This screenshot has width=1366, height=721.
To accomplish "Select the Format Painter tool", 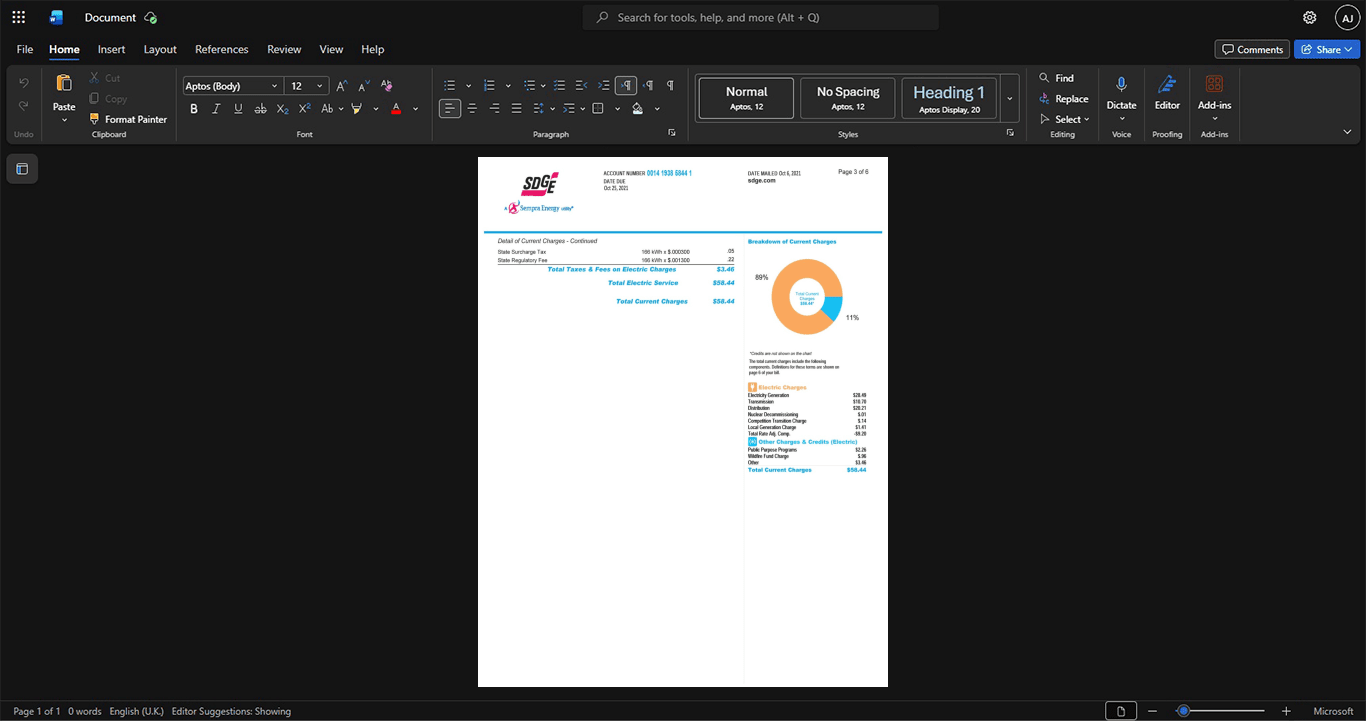I will click(x=128, y=119).
